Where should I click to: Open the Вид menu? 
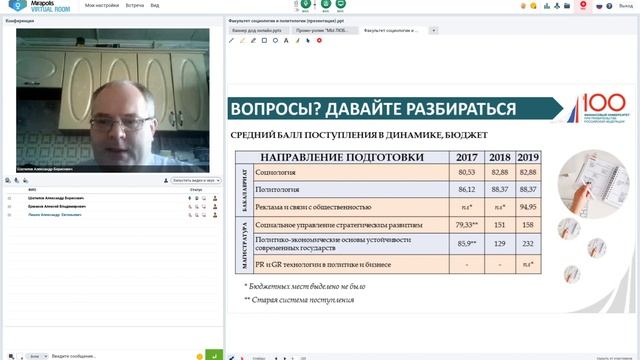[x=155, y=6]
